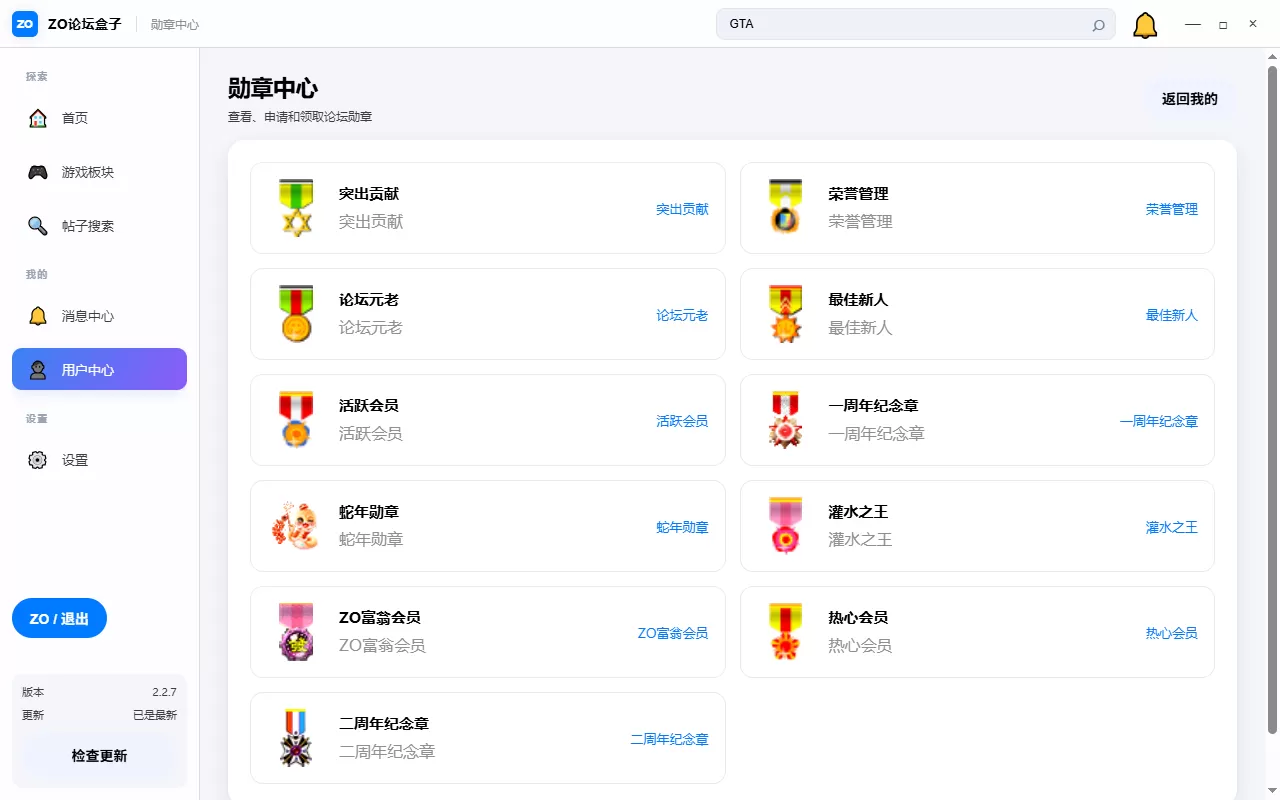Click the 查看、申请和领取论坛勋章 subtitle
Image resolution: width=1280 pixels, height=800 pixels.
coord(300,117)
